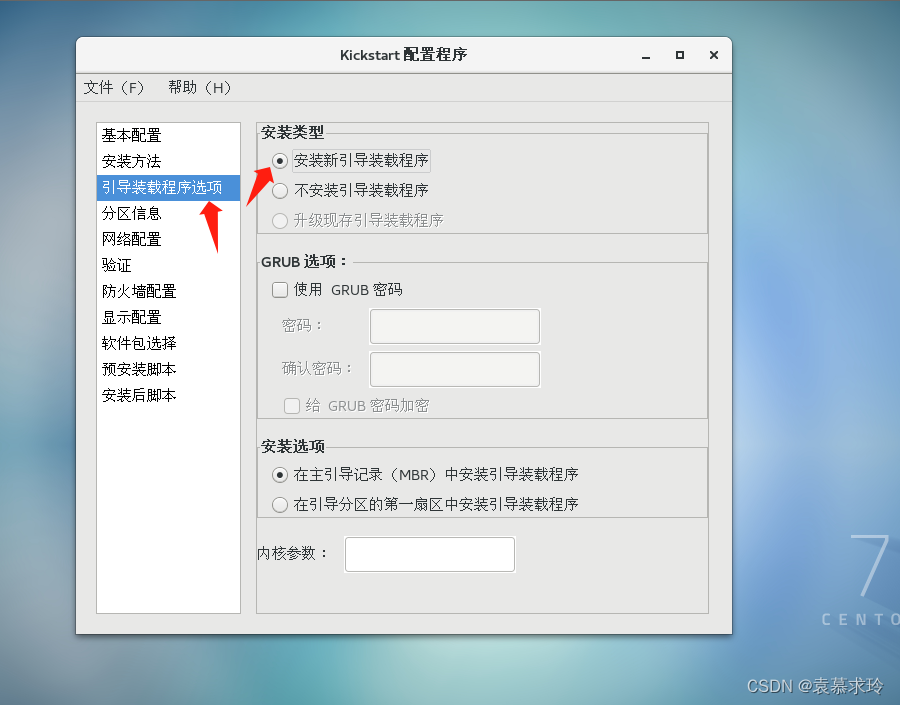This screenshot has height=705, width=900.
Task: Click the 密码 input field
Action: click(x=455, y=326)
